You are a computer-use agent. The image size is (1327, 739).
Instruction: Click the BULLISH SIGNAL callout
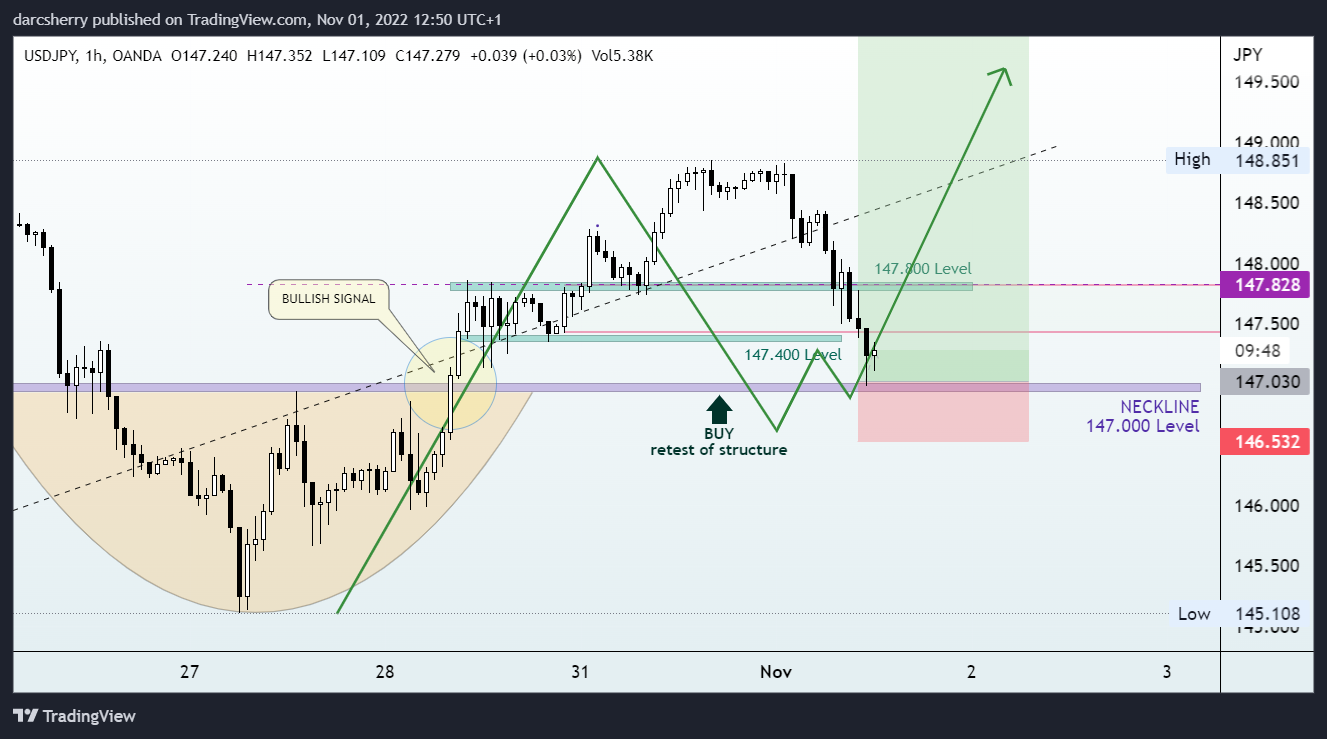(x=328, y=298)
